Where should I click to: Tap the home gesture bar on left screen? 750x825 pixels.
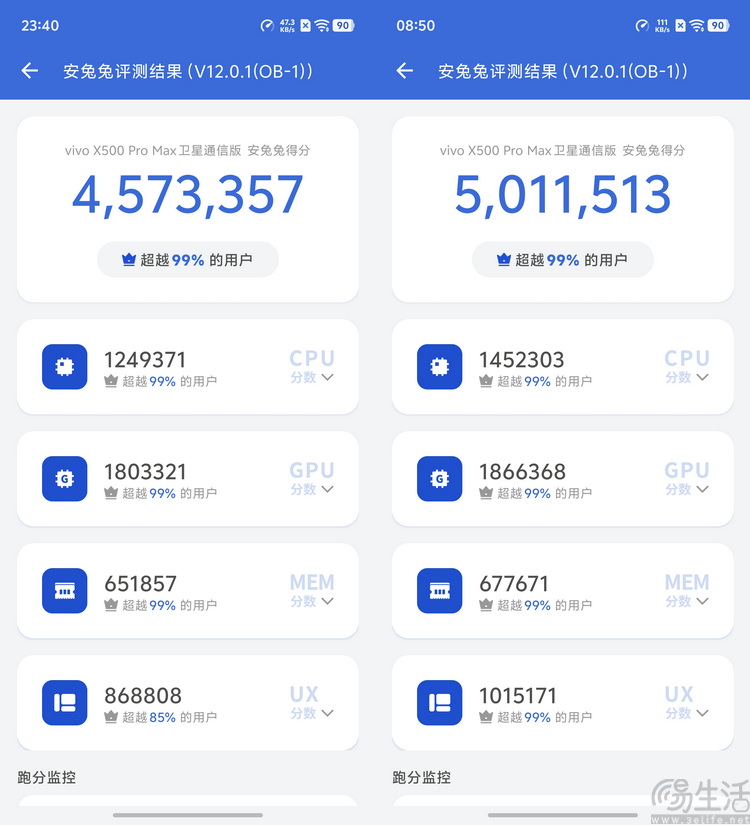pos(188,815)
